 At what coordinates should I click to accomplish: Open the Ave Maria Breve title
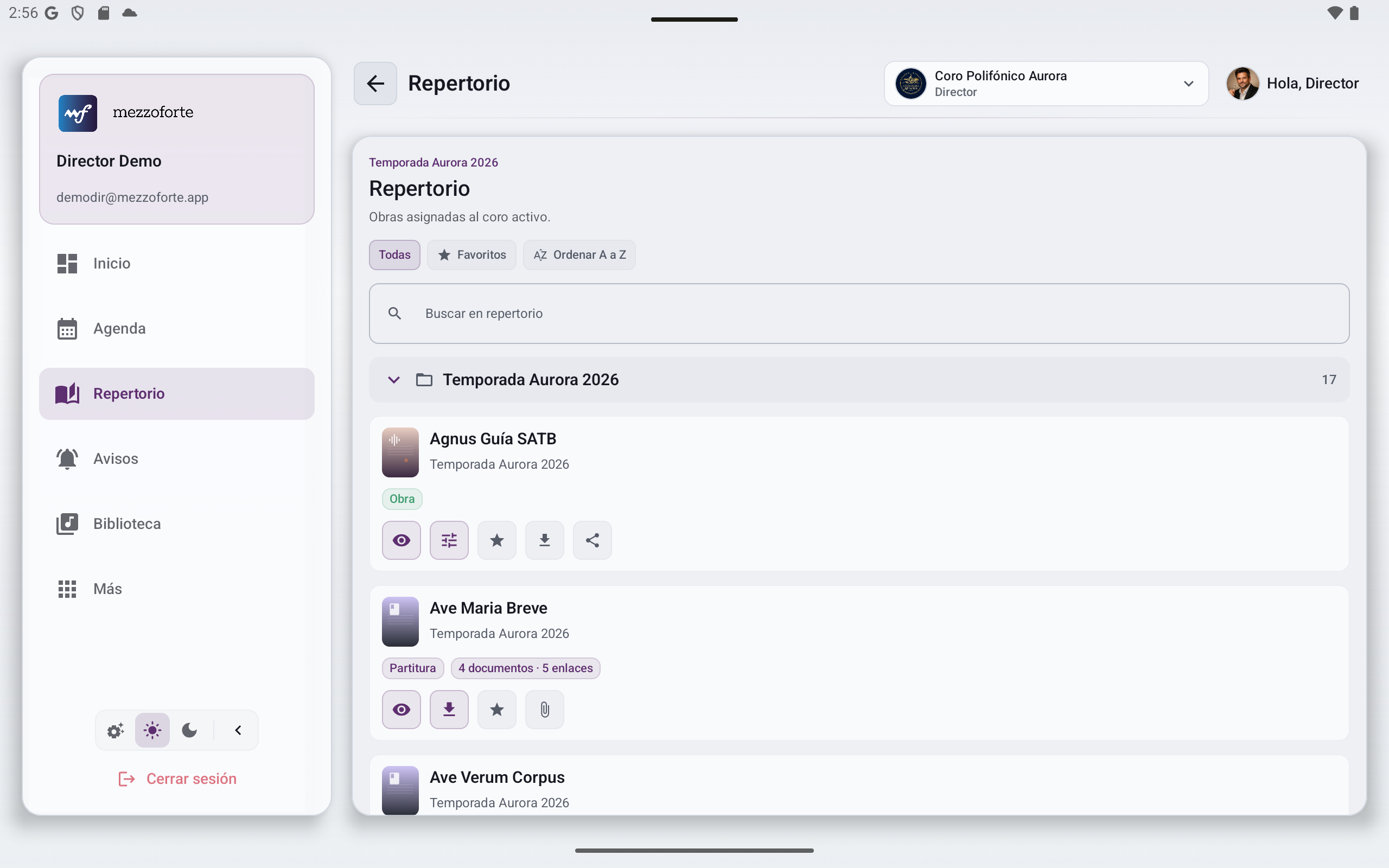point(488,609)
